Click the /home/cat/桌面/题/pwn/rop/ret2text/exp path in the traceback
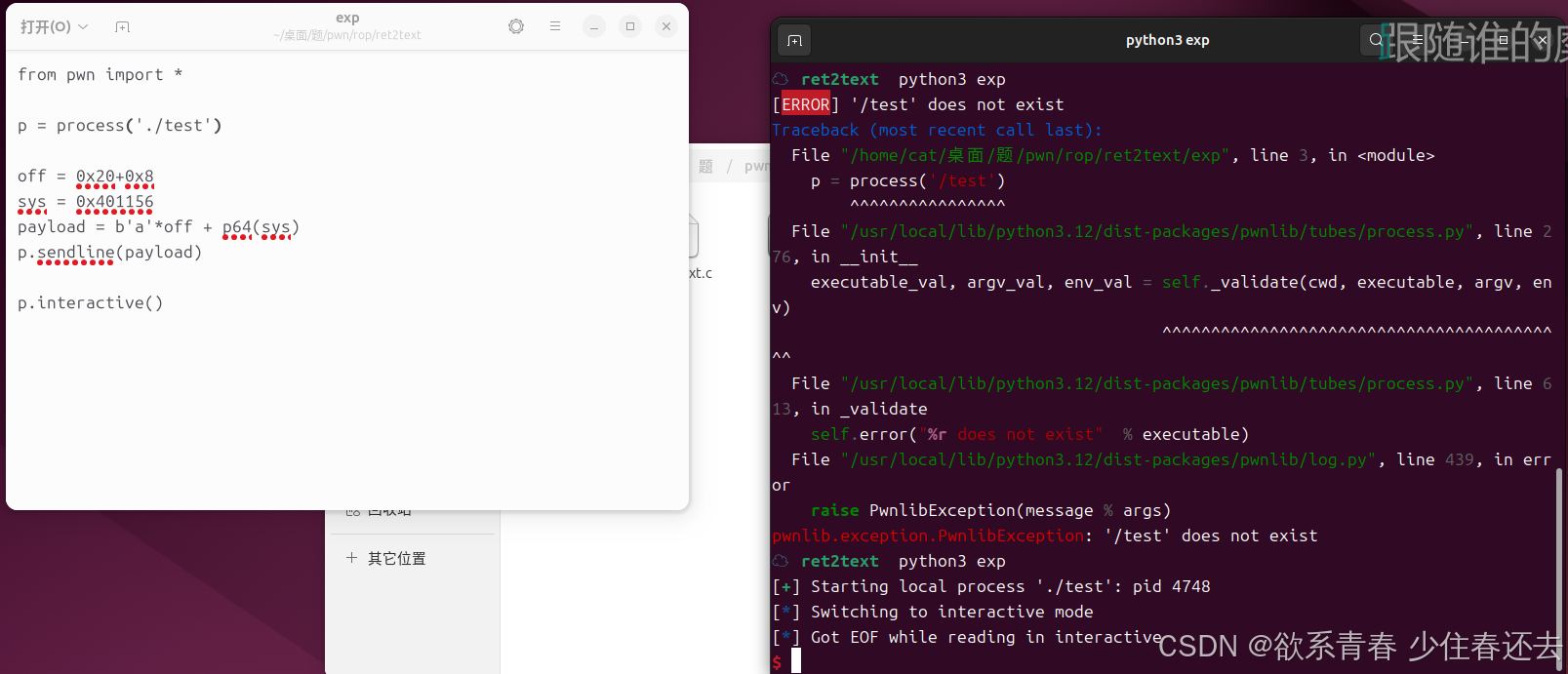1568x674 pixels. [x=1035, y=155]
